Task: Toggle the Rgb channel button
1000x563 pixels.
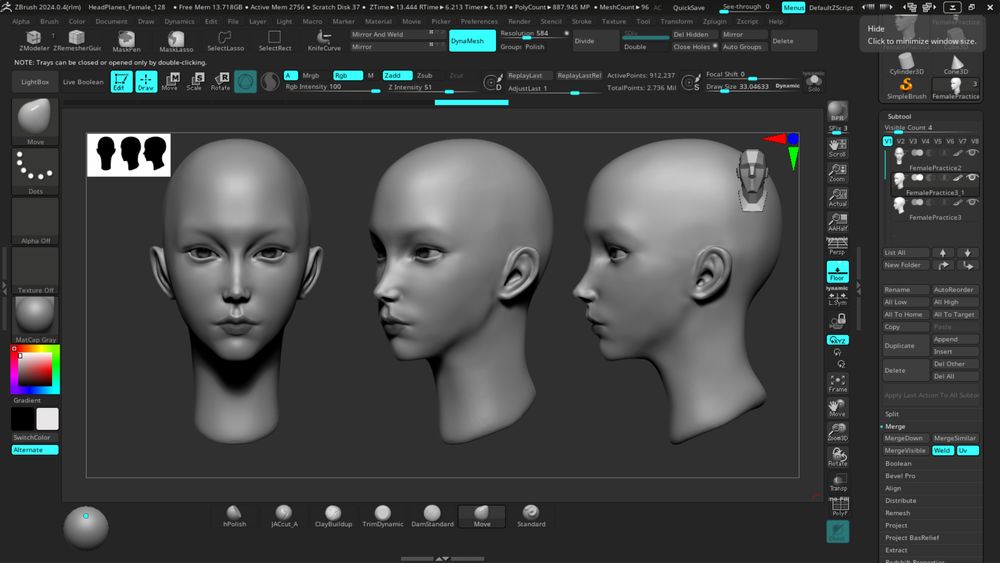Action: click(x=348, y=75)
